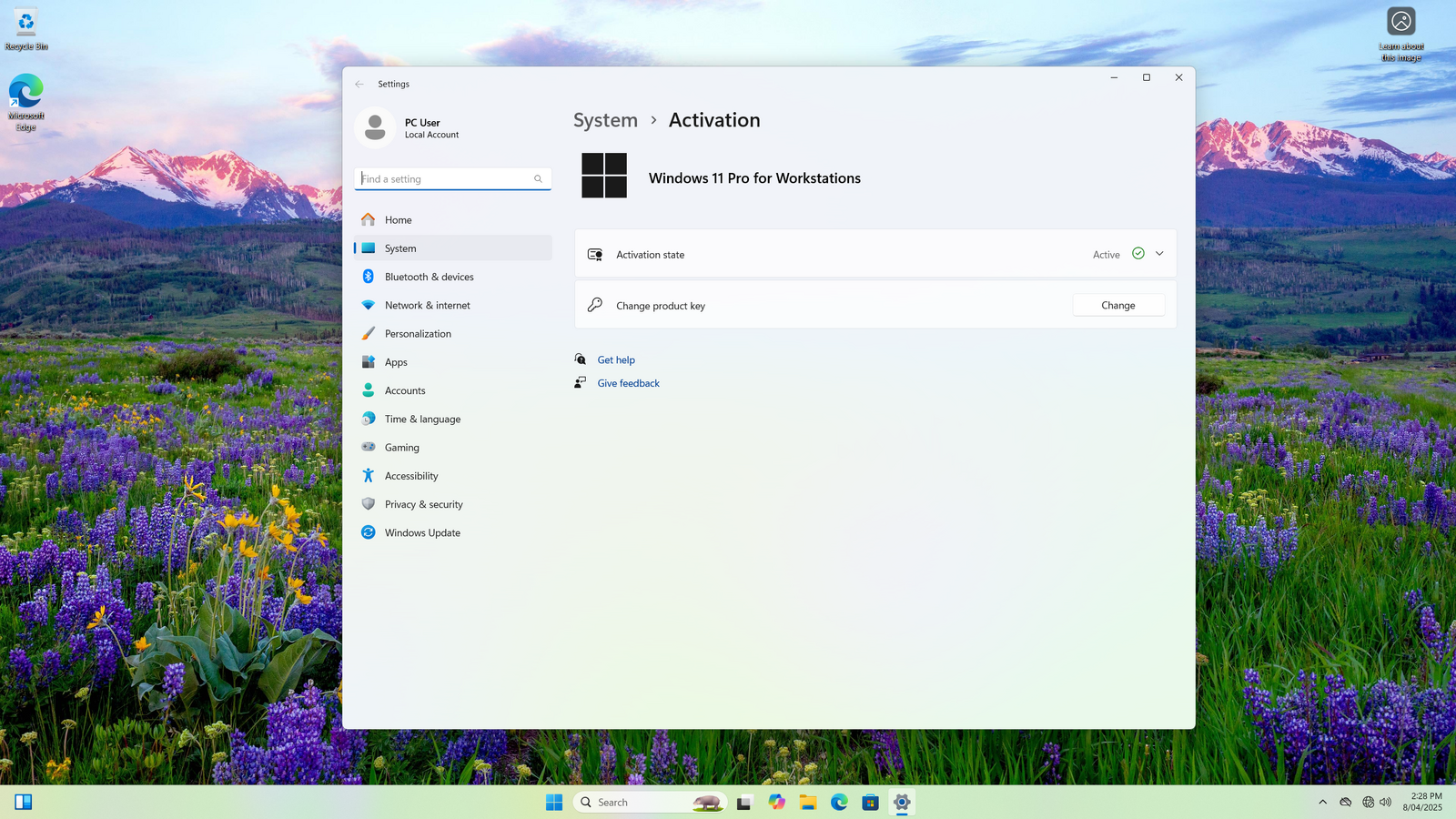The width and height of the screenshot is (1456, 819).
Task: Open the Widgets panel icon
Action: pyautogui.click(x=24, y=802)
